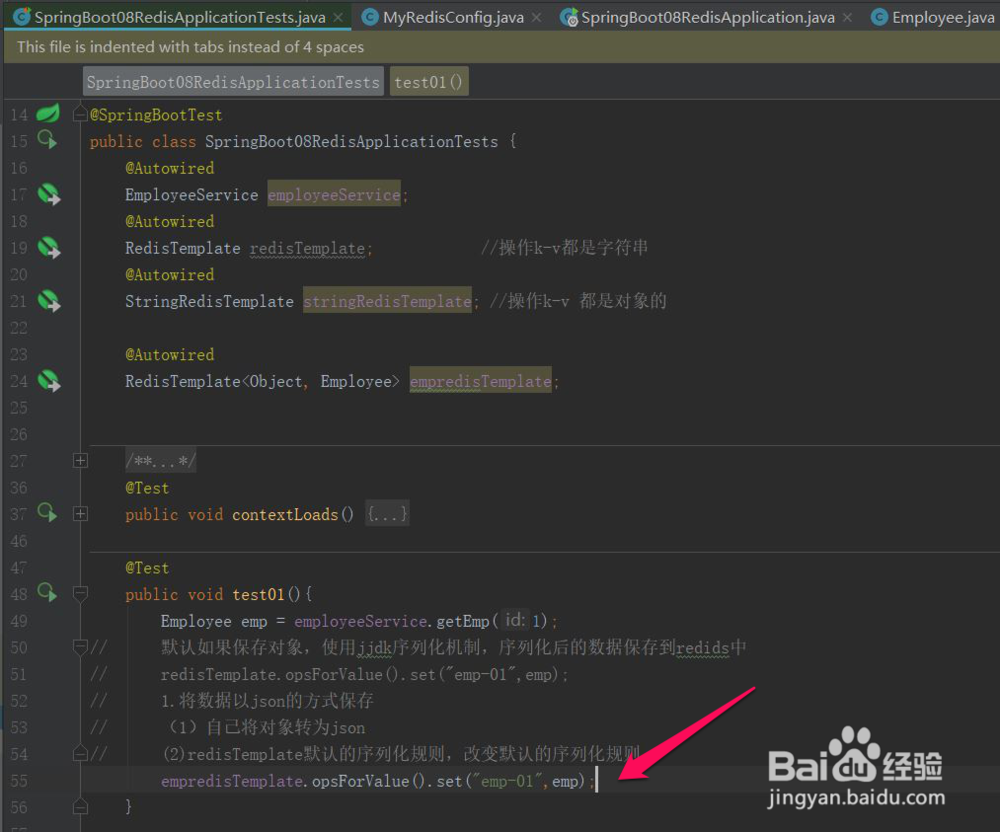Click the SpringBoot08RedisApplicationTests.java tab file icon
This screenshot has height=832, width=1000.
22,17
